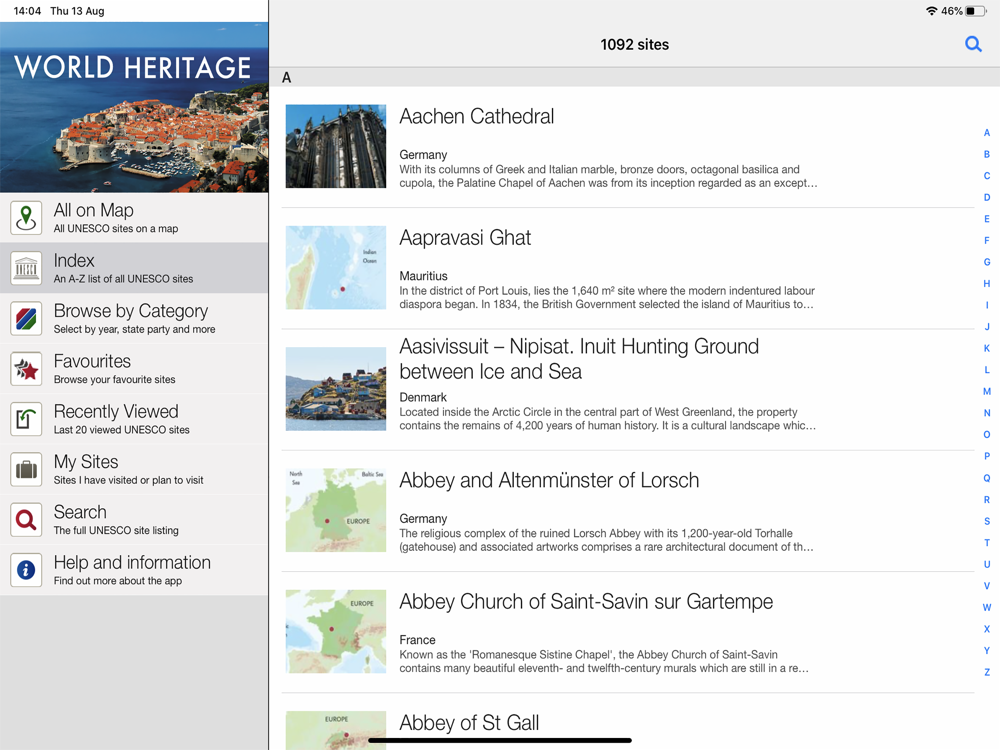Jump to letter D in the index

point(987,198)
